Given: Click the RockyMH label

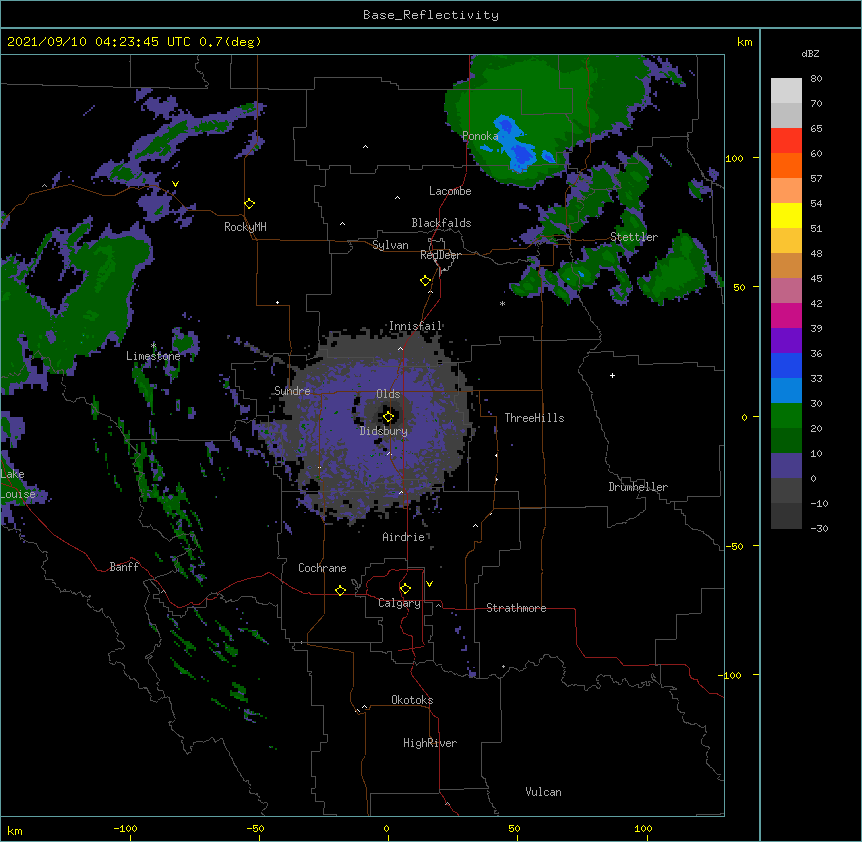Looking at the screenshot, I should coord(245,227).
